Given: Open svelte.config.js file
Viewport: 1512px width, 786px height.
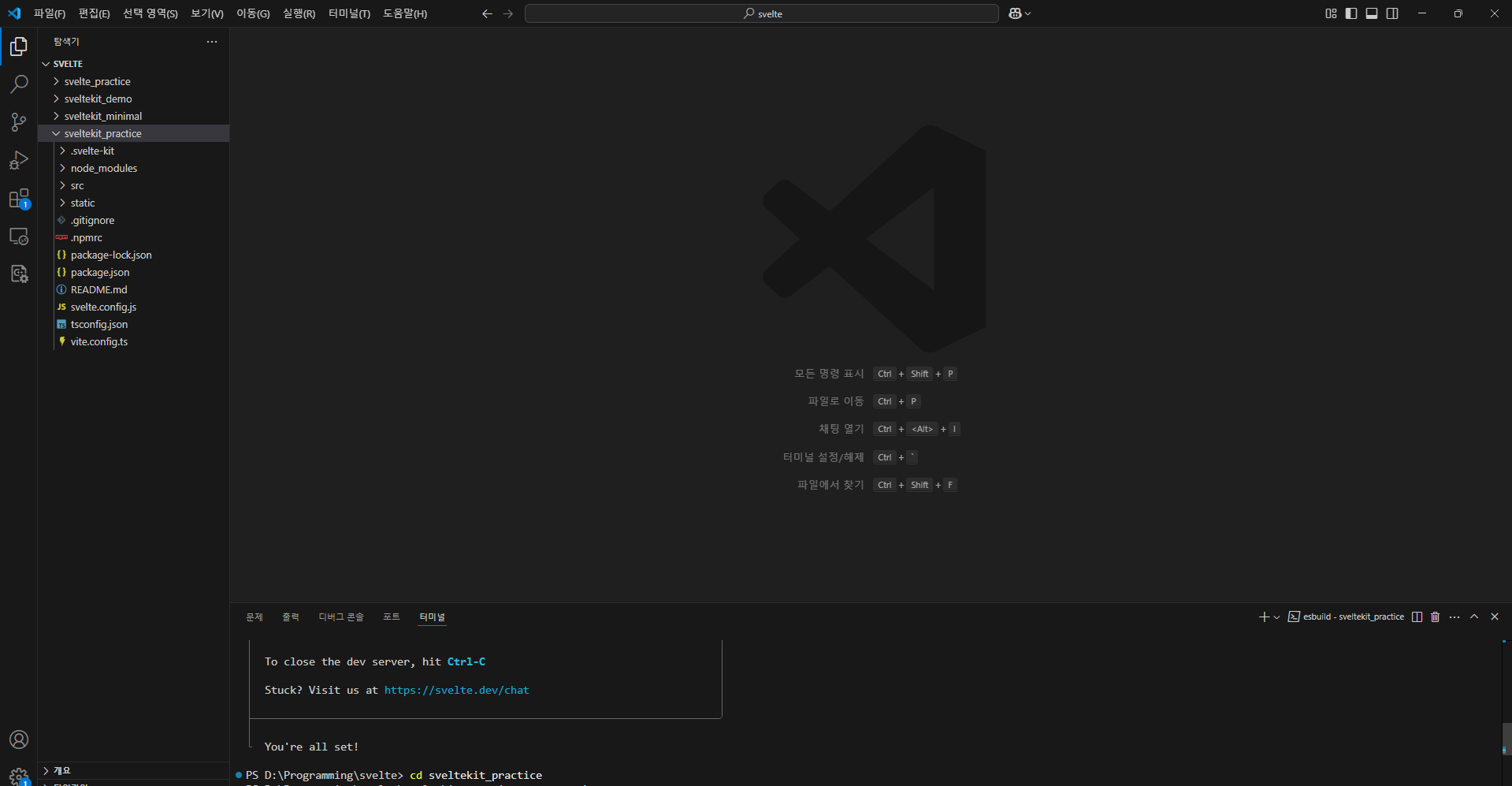Looking at the screenshot, I should (134, 307).
